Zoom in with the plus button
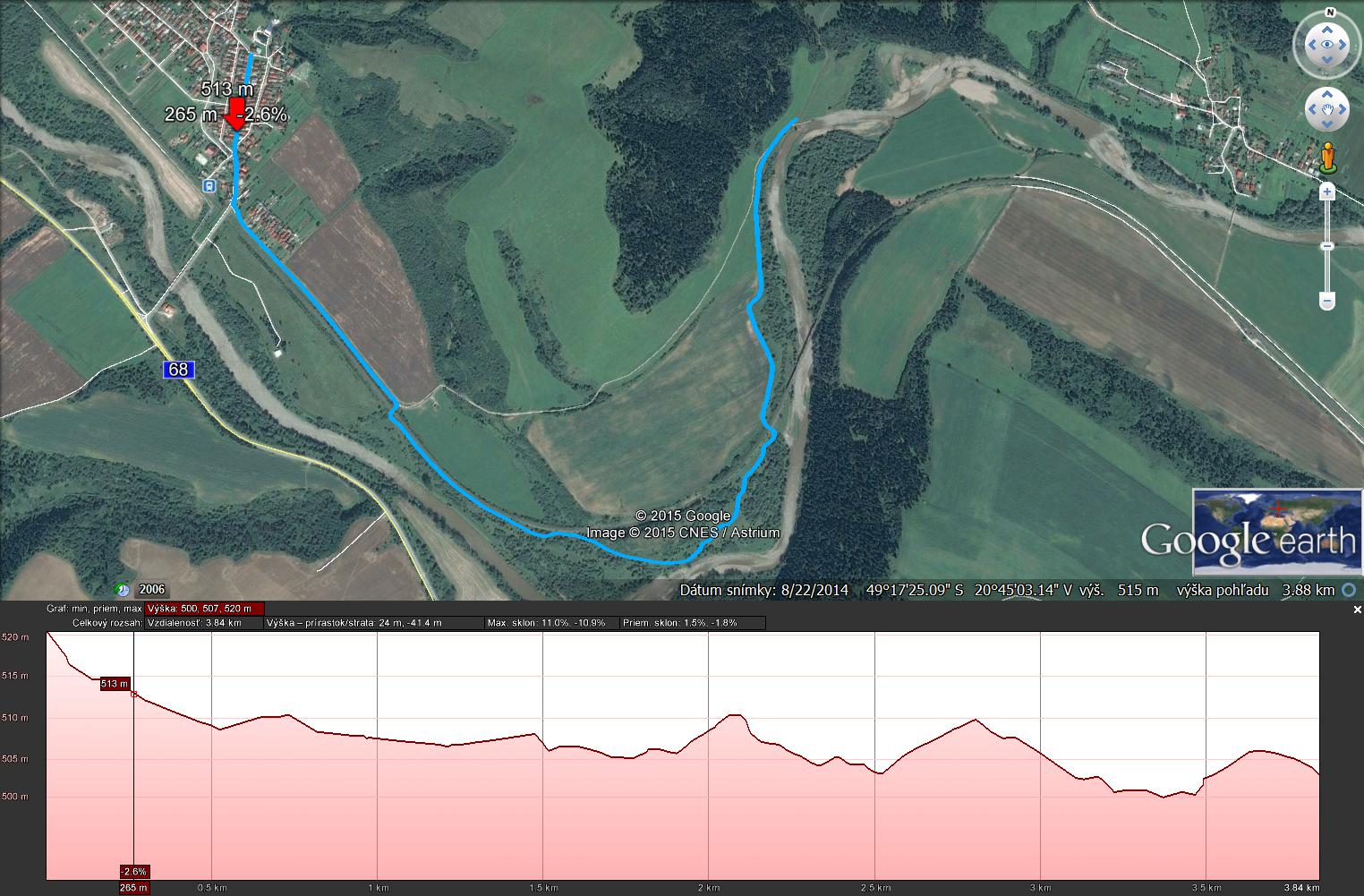The width and height of the screenshot is (1364, 896). (x=1327, y=192)
